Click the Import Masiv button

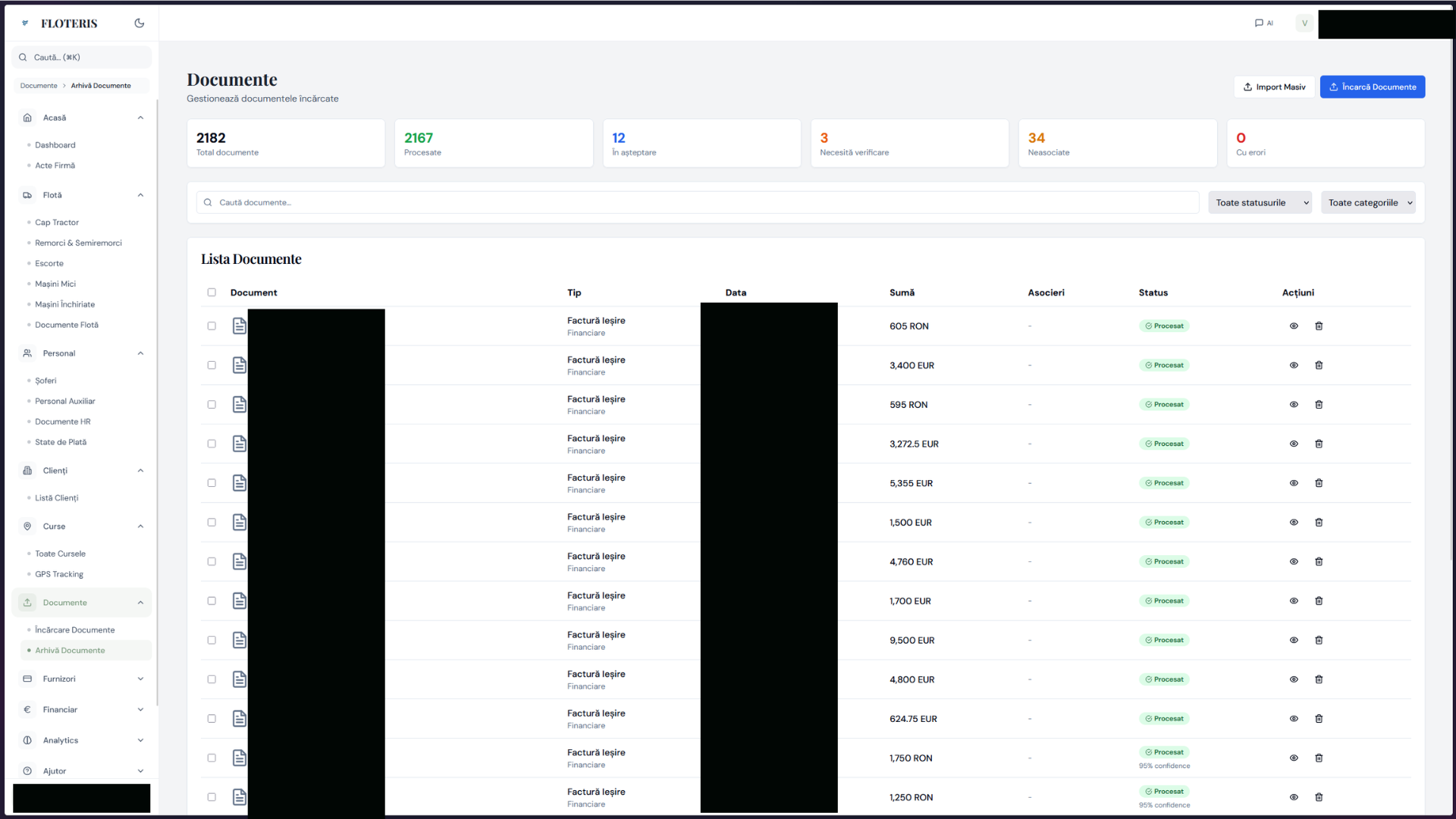(x=1274, y=87)
